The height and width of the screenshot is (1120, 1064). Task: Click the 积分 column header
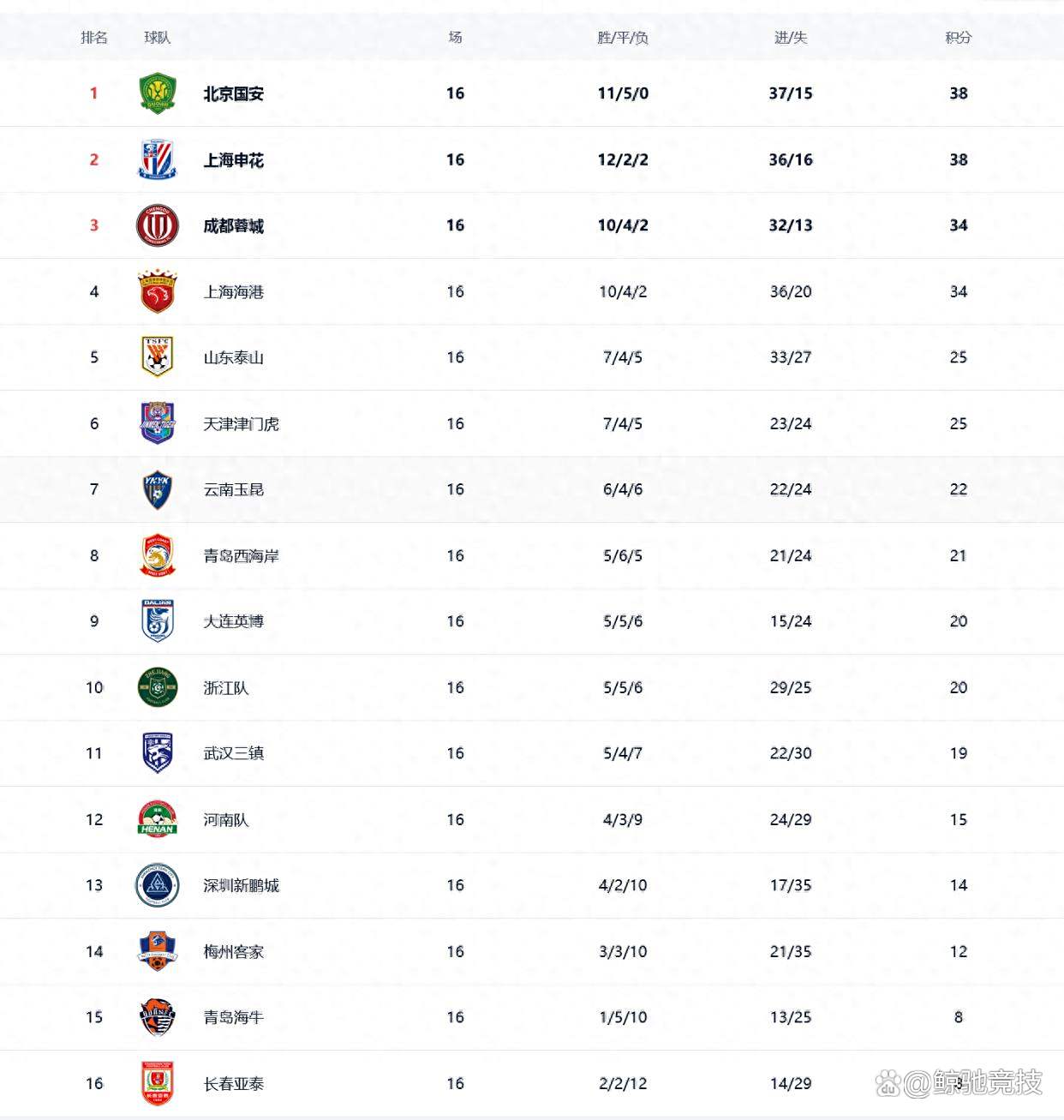coord(959,38)
